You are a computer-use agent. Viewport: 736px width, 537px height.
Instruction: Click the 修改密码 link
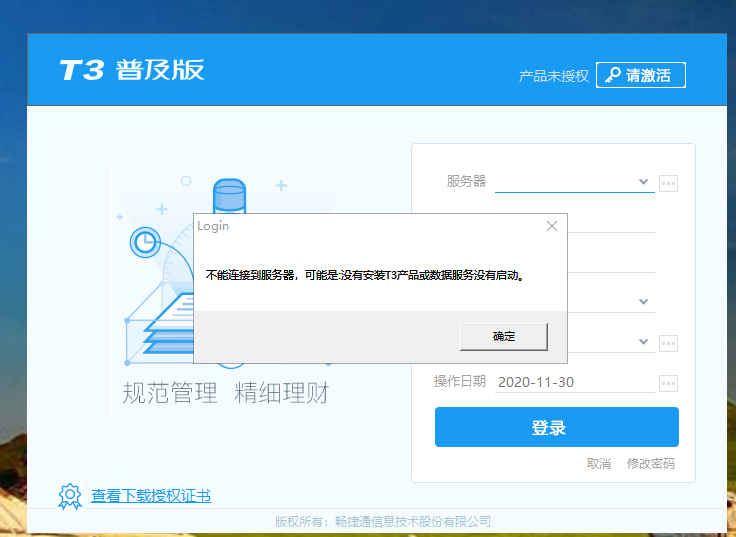[x=651, y=464]
